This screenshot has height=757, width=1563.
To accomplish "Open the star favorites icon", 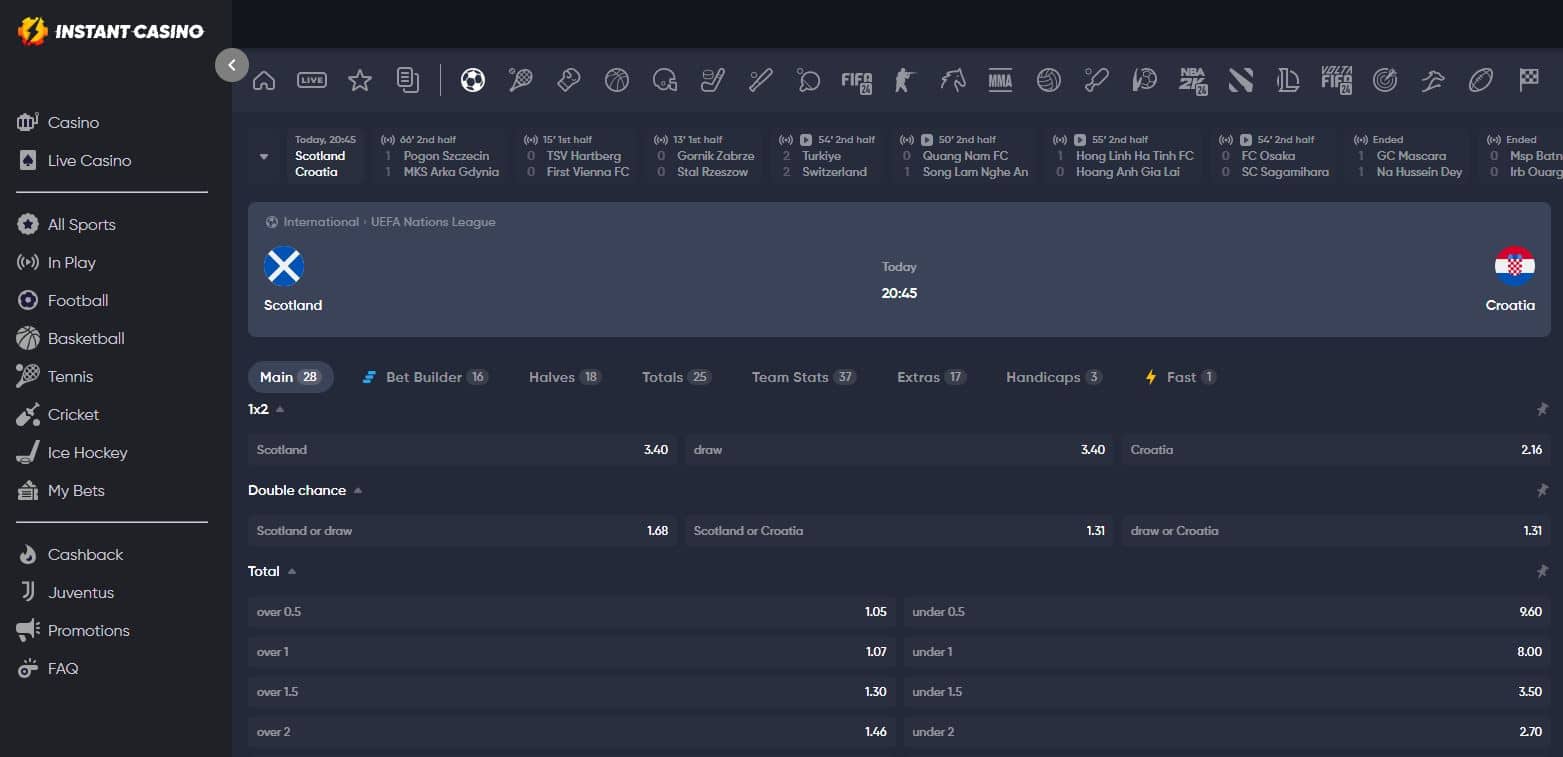I will (x=360, y=80).
